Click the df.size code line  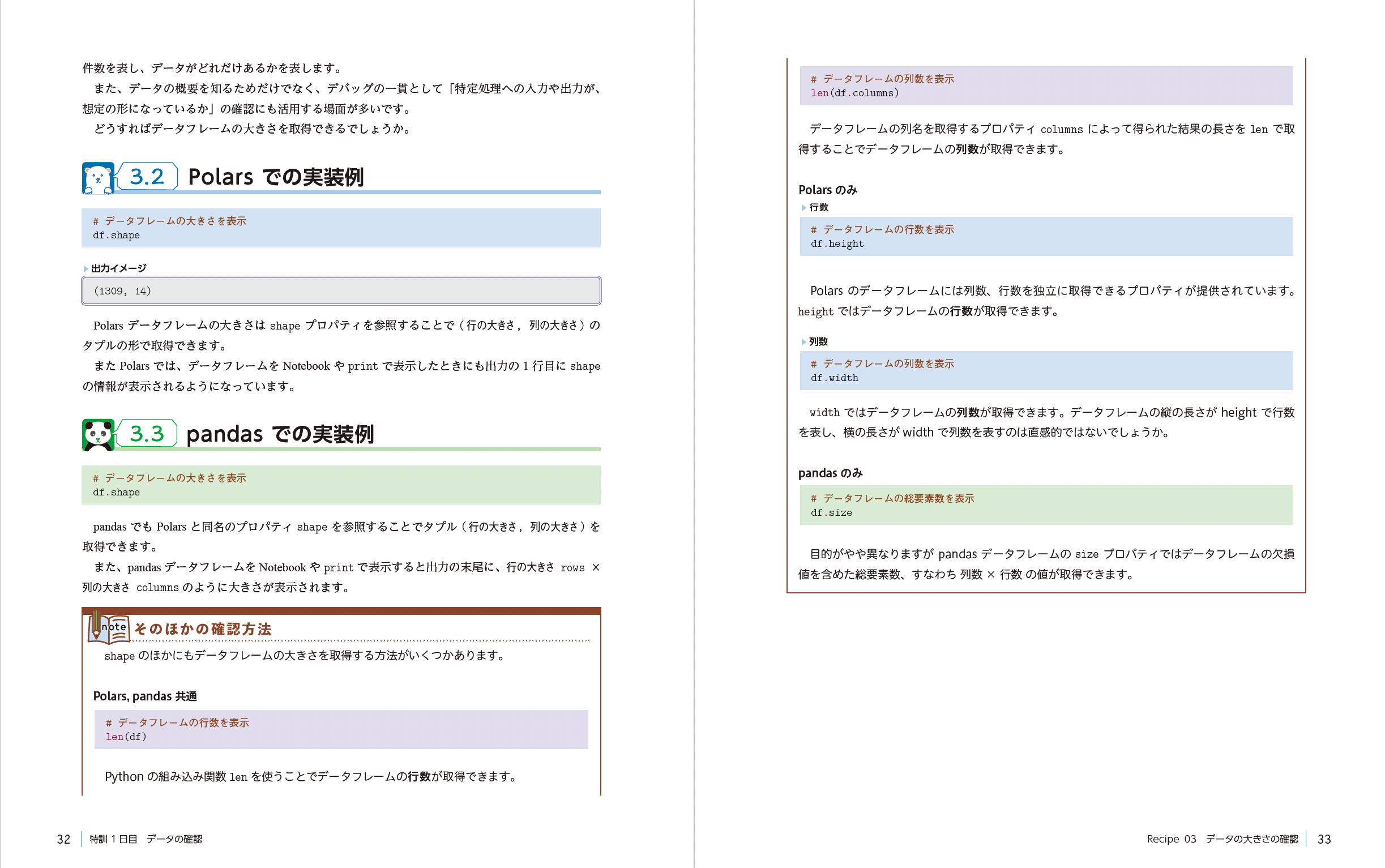(x=831, y=513)
